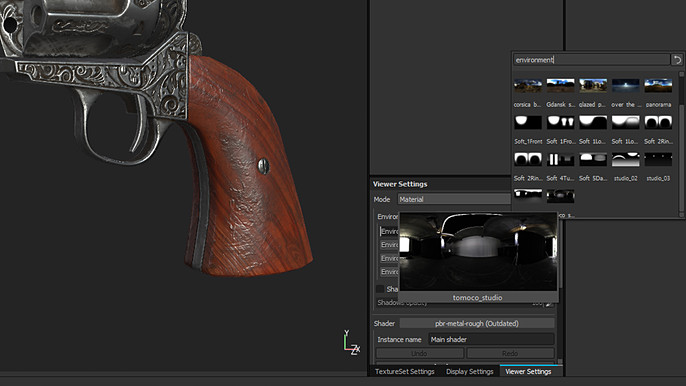
Task: Choose the Soft_1Front lighting thumbnail
Action: coord(528,122)
